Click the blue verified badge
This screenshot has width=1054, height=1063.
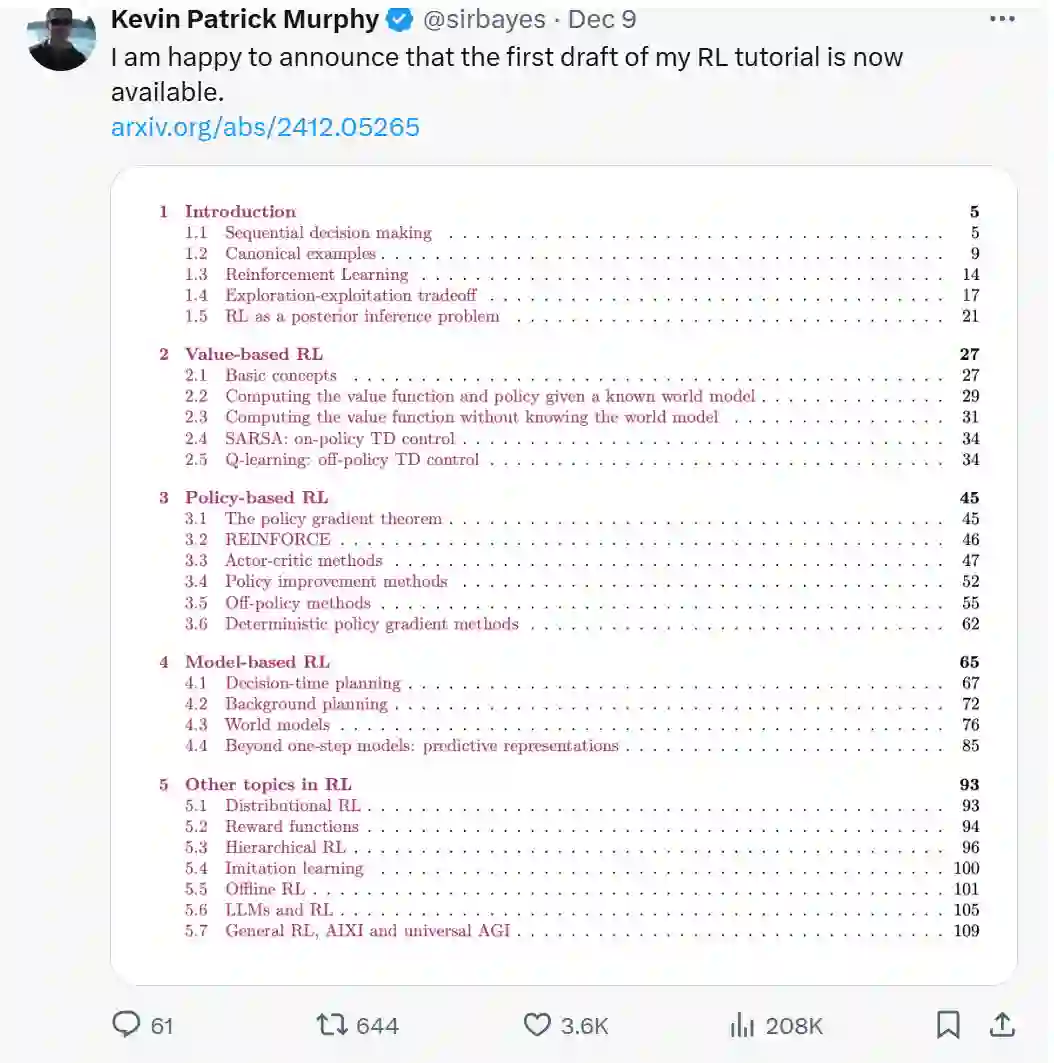coord(401,19)
